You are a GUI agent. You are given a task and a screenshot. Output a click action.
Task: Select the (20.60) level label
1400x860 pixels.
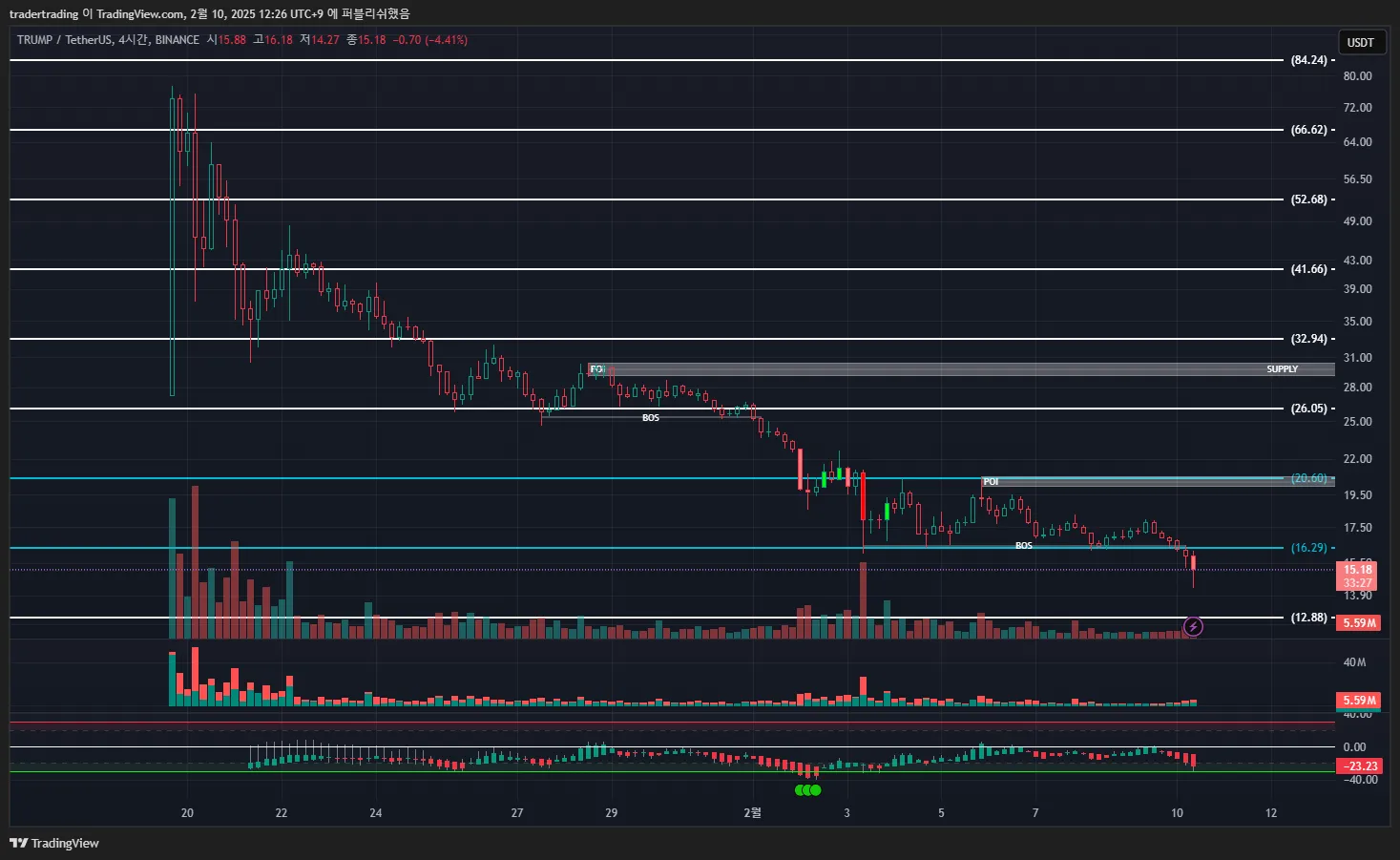tap(1308, 478)
